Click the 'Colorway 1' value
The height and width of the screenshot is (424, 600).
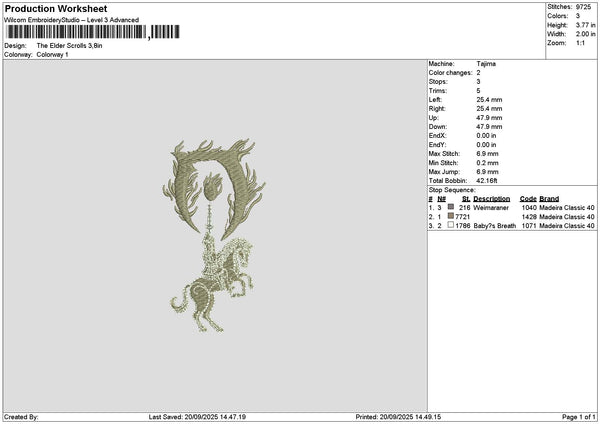coord(52,55)
